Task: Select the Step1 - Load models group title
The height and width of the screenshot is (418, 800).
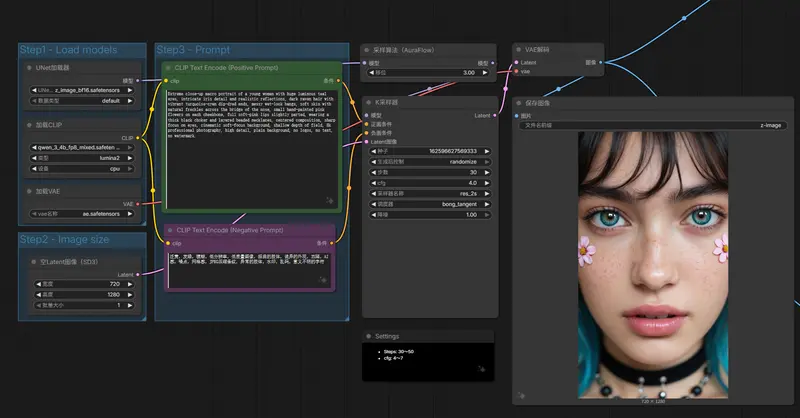Action: (x=68, y=50)
